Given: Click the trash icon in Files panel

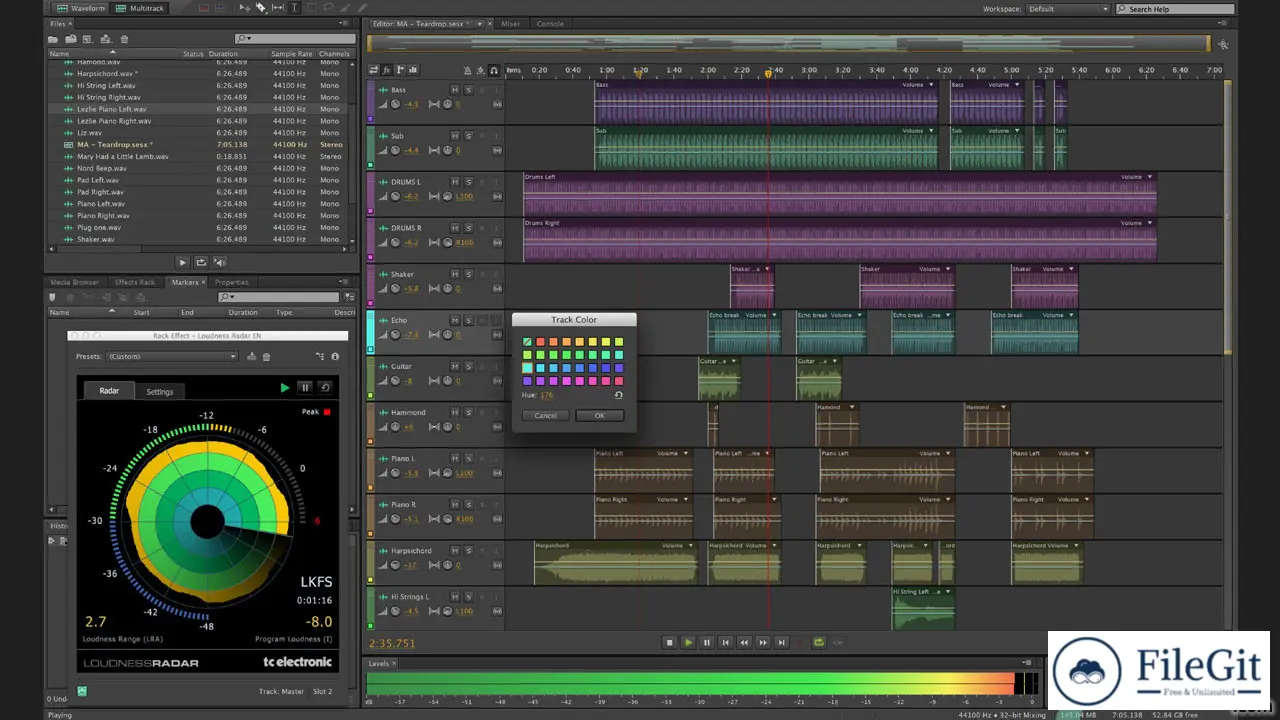Looking at the screenshot, I should click(124, 39).
